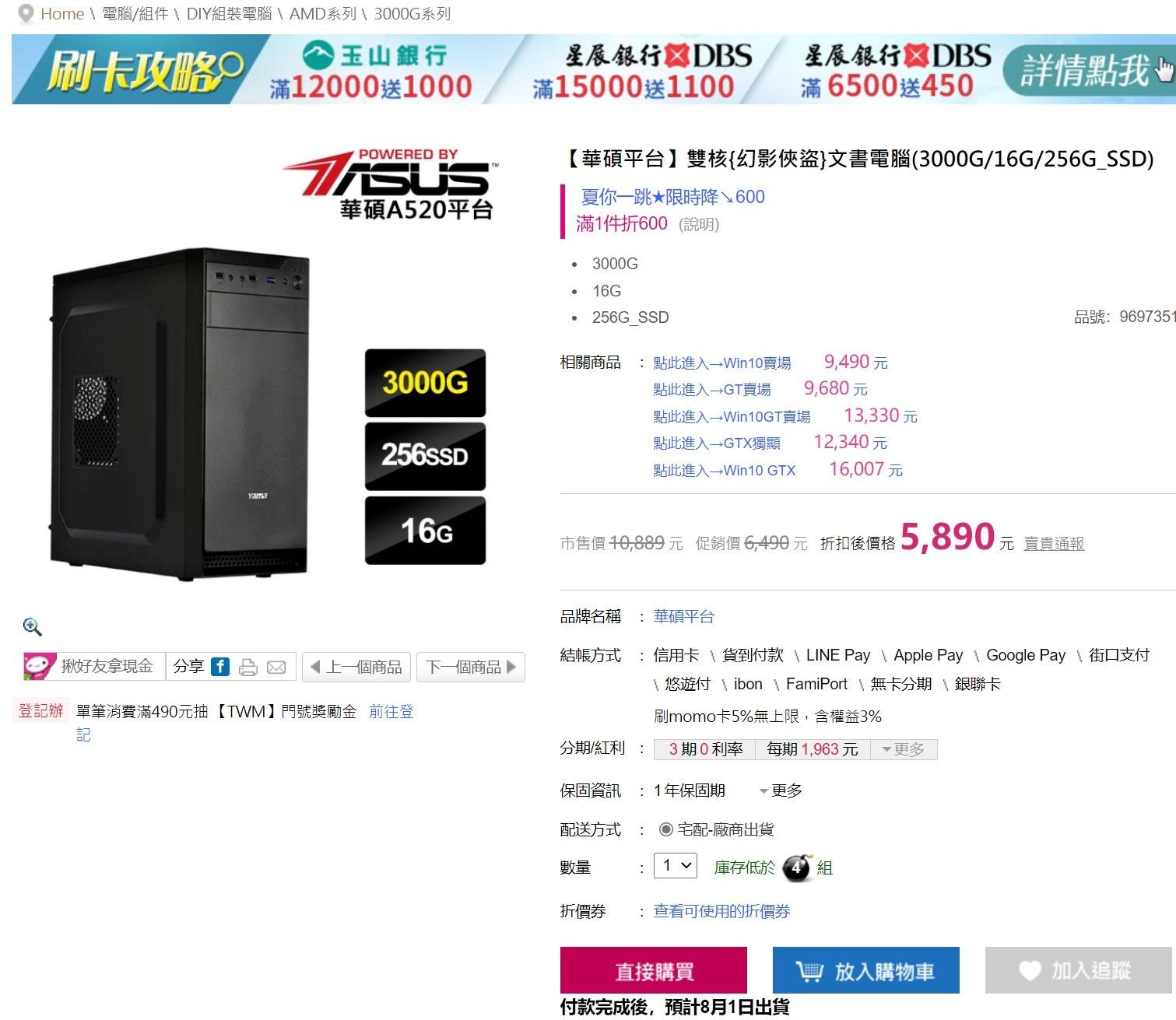
Task: Open 點此進入→Win10賣場 related product link
Action: (x=722, y=363)
